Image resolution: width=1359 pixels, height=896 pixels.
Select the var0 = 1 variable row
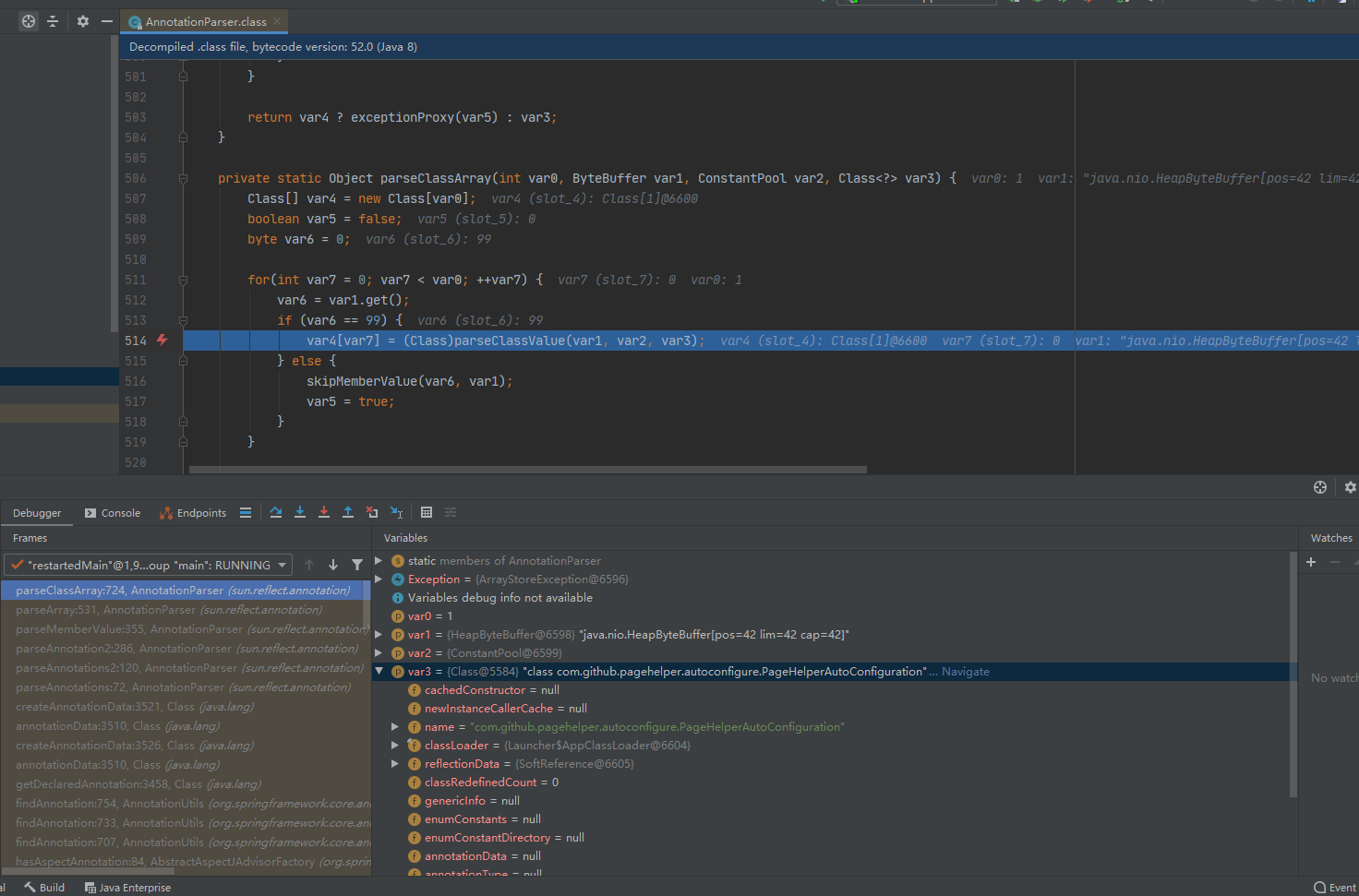pyautogui.click(x=831, y=616)
